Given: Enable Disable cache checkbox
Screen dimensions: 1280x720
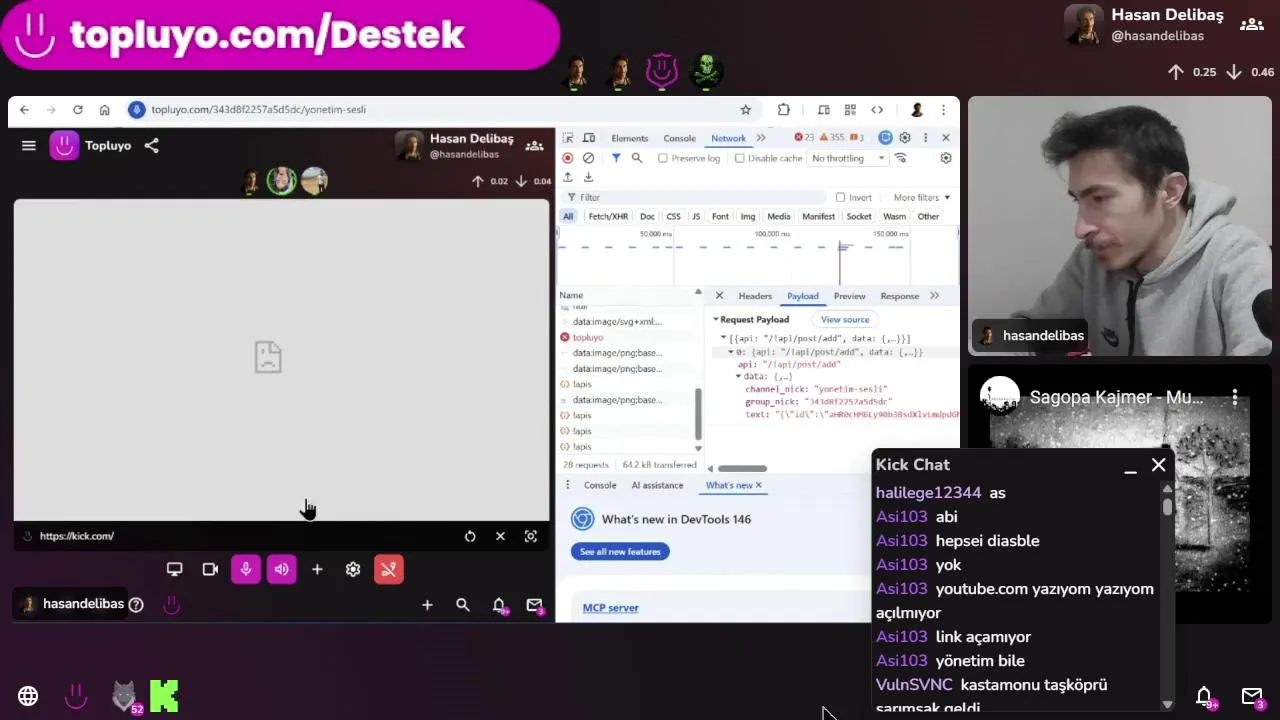Looking at the screenshot, I should pyautogui.click(x=740, y=158).
